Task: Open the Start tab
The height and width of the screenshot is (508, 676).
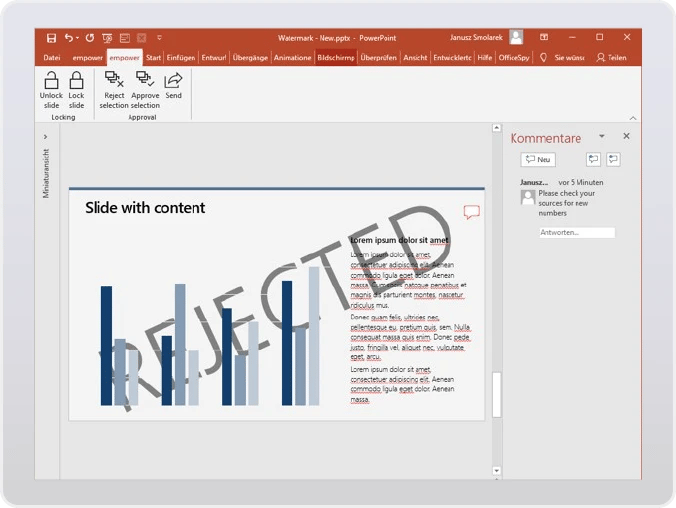Action: [x=153, y=57]
